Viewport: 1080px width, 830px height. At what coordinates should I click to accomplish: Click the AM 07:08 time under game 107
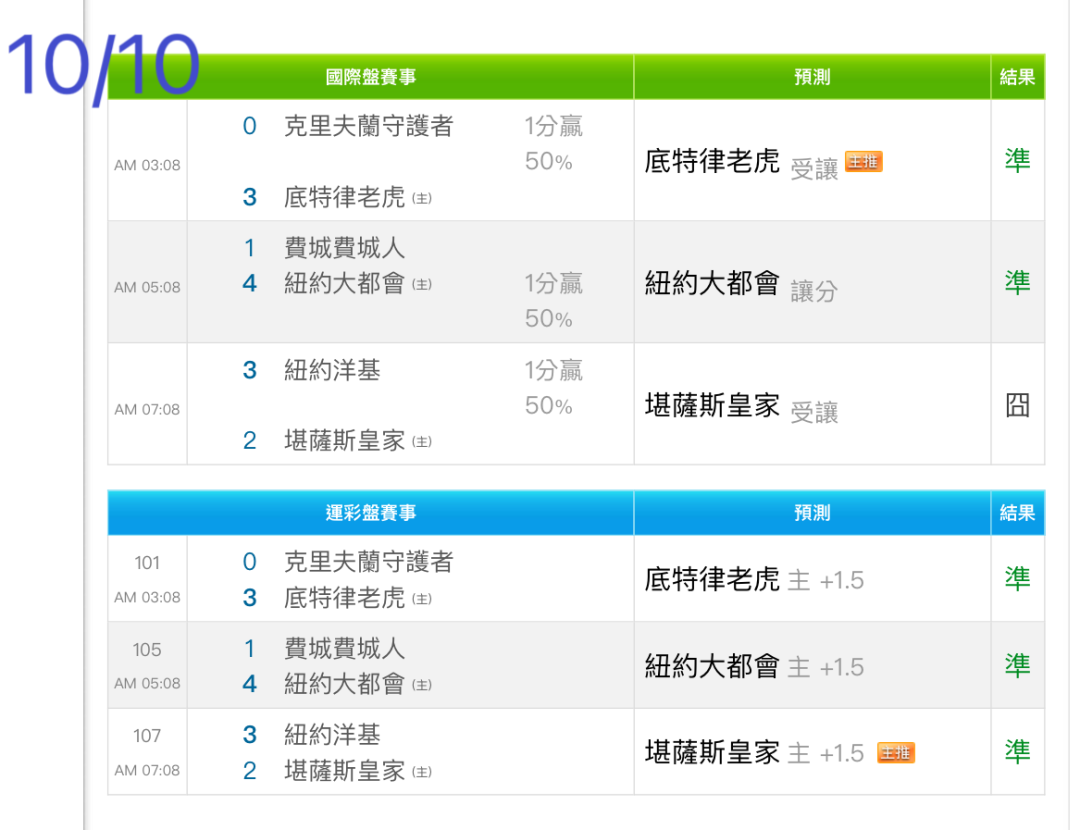(147, 771)
